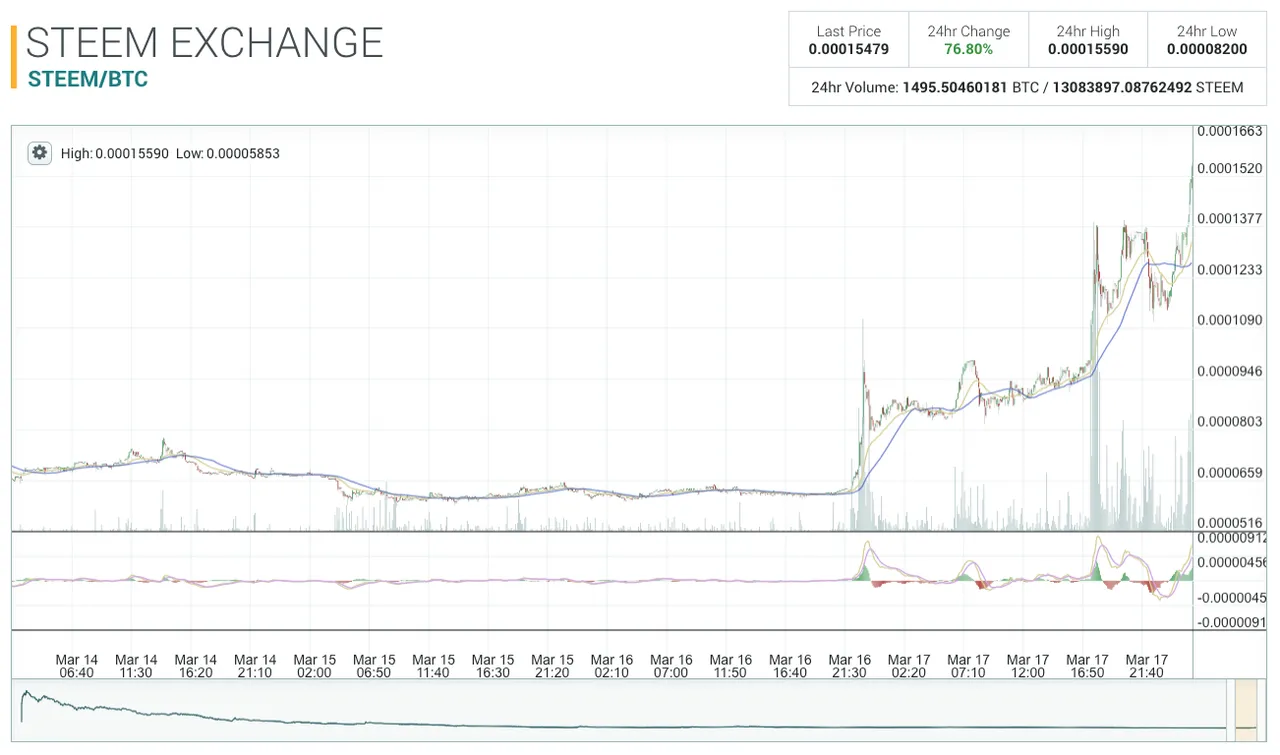Click the chart Low: 0.00005853 label
1280x755 pixels.
coord(228,154)
